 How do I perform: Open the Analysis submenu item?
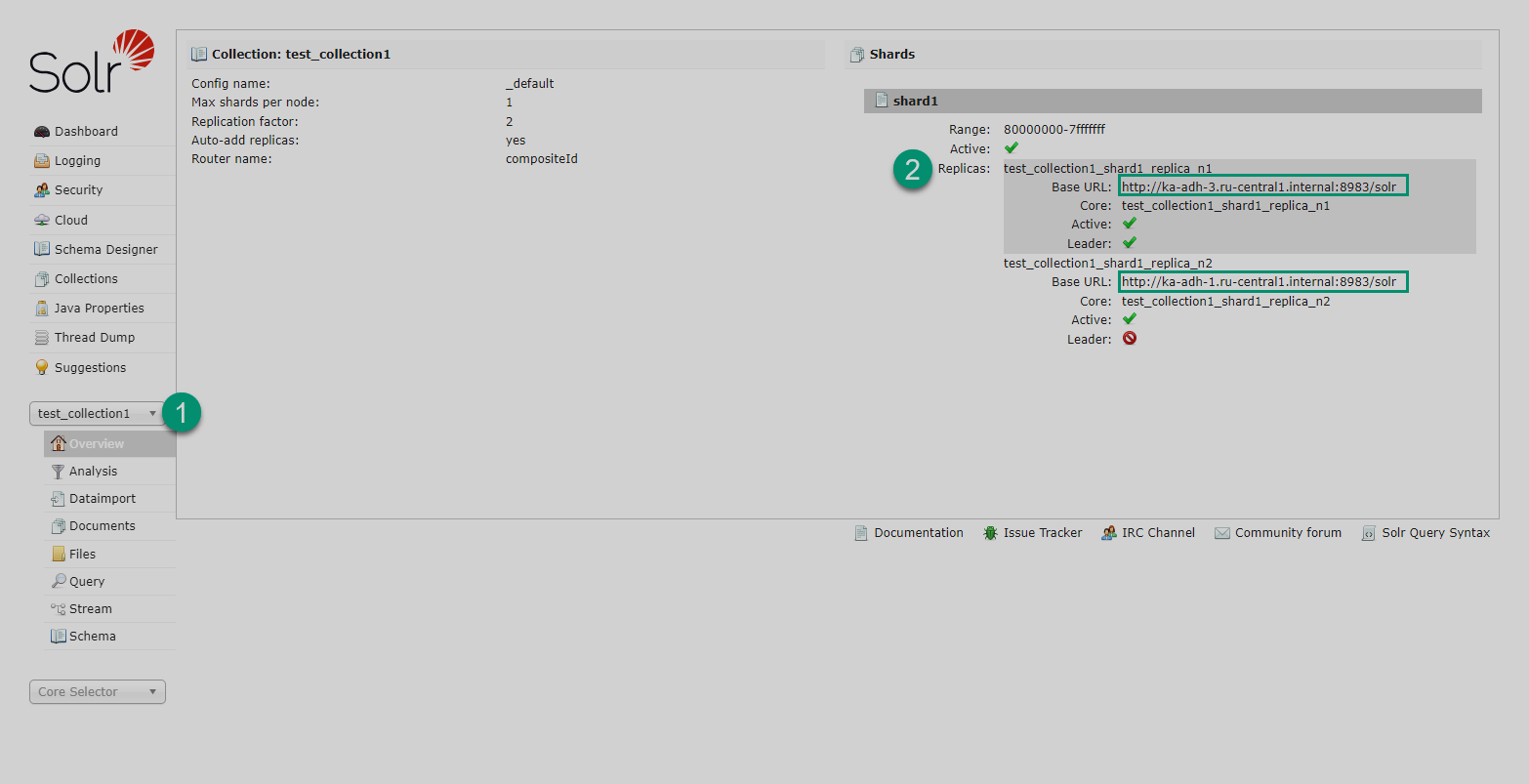[110, 472]
